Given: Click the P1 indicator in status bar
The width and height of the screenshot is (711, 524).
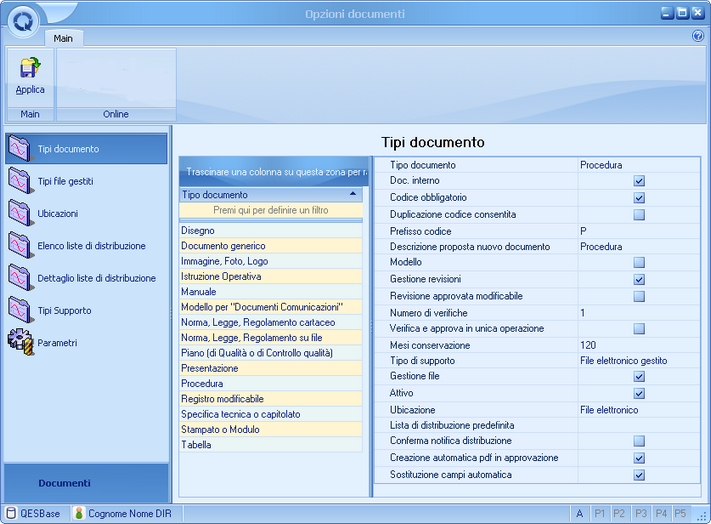Looking at the screenshot, I should click(599, 513).
